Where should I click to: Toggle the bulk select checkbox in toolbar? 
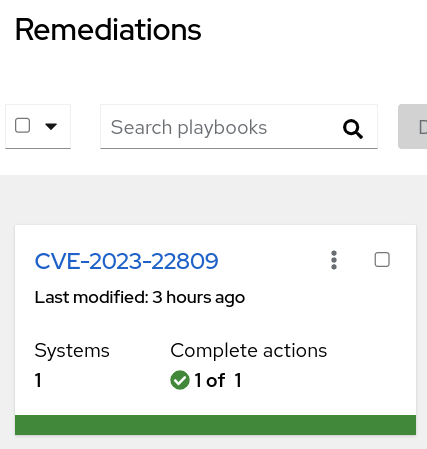tap(23, 126)
